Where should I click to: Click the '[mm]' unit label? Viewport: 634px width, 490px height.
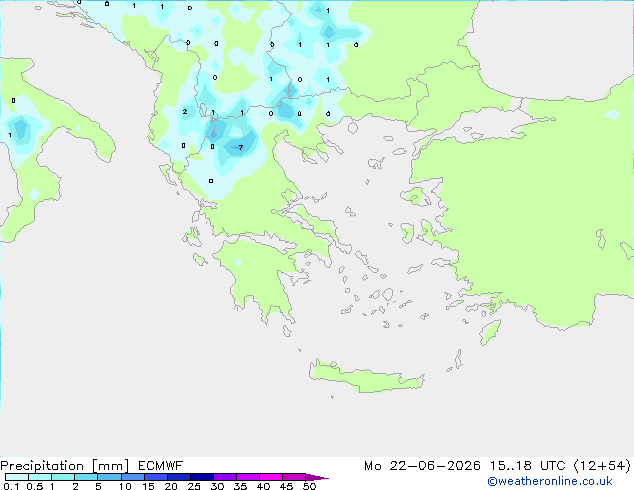[x=110, y=466]
